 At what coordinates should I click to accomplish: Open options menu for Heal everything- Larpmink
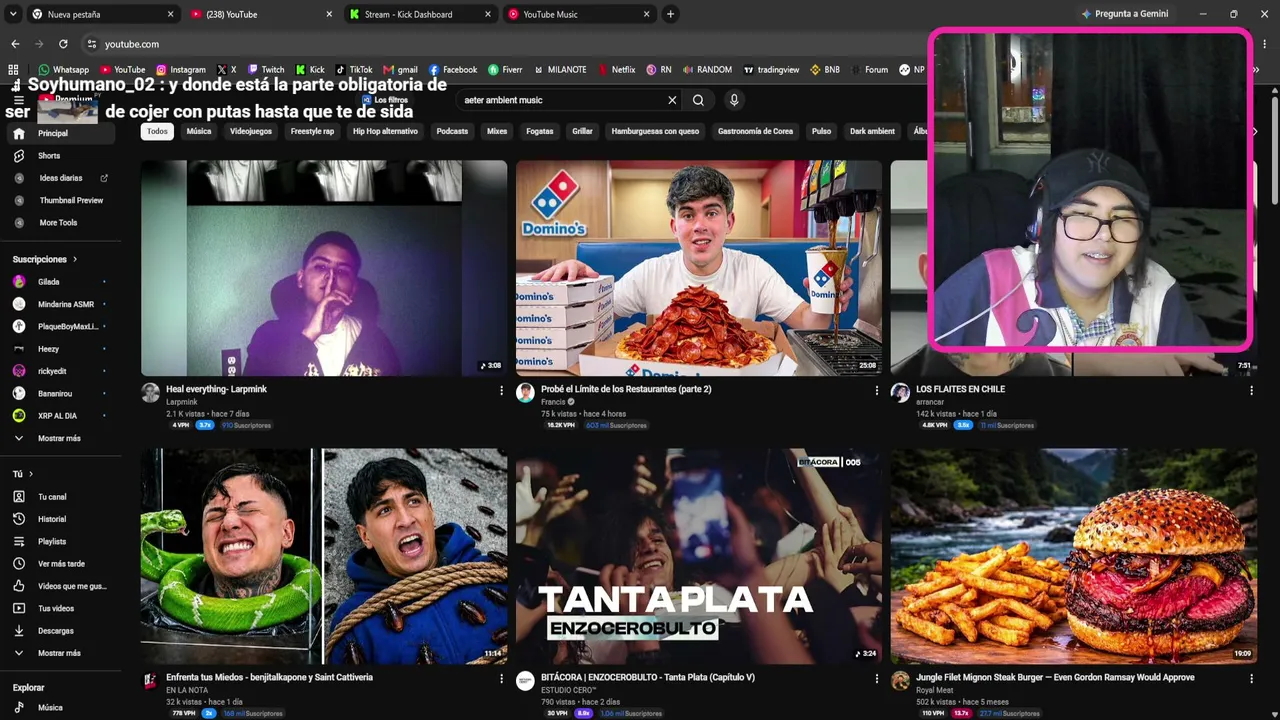501,390
